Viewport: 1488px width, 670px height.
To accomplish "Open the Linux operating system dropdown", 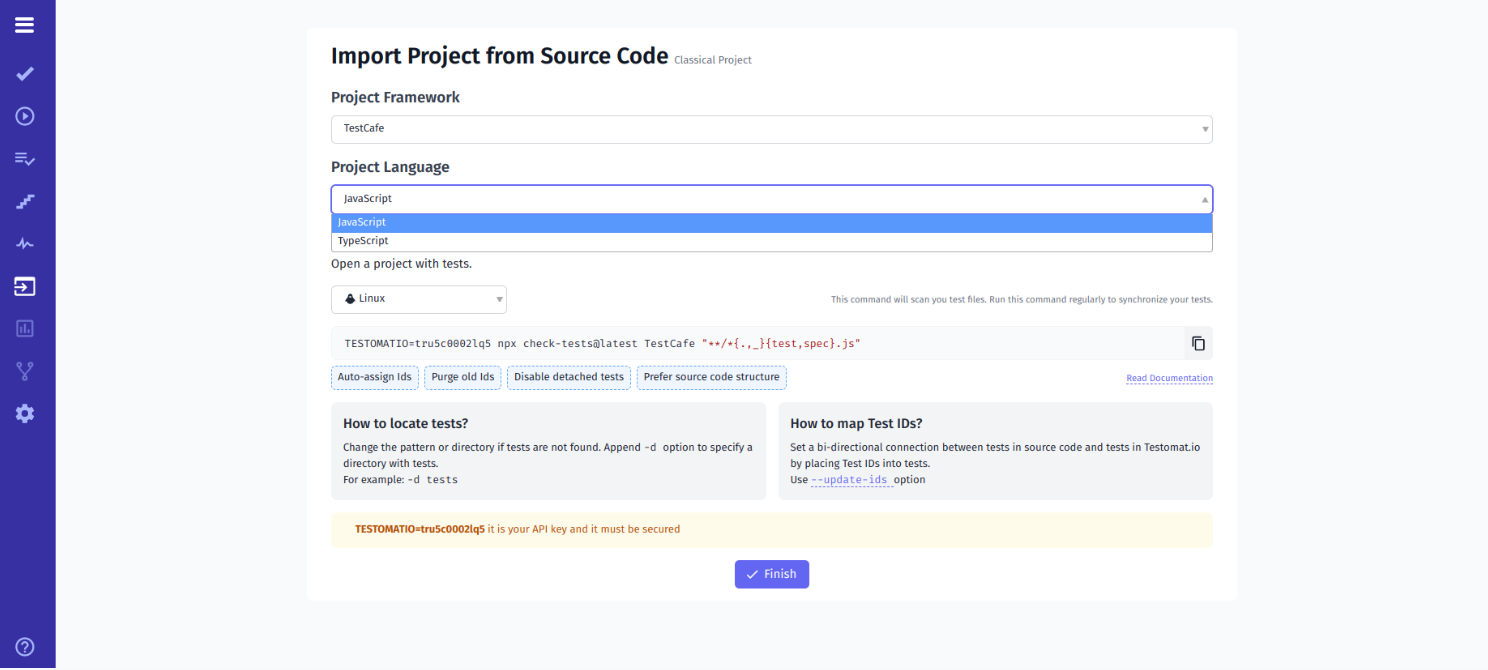I will [x=419, y=299].
